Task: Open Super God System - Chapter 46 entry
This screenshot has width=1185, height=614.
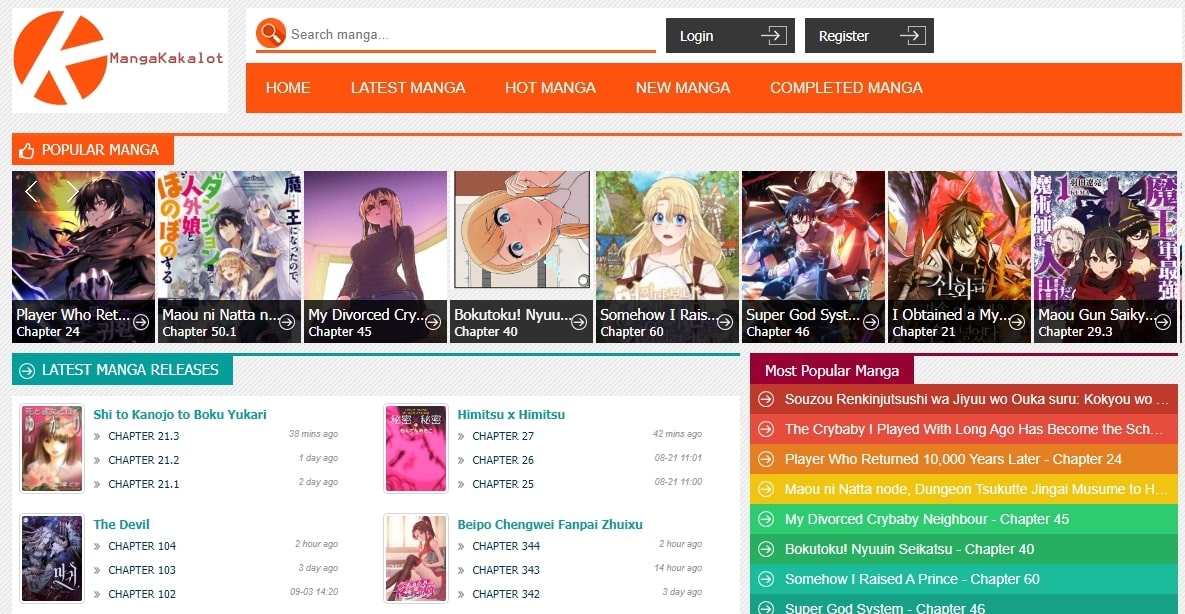Action: (964, 606)
